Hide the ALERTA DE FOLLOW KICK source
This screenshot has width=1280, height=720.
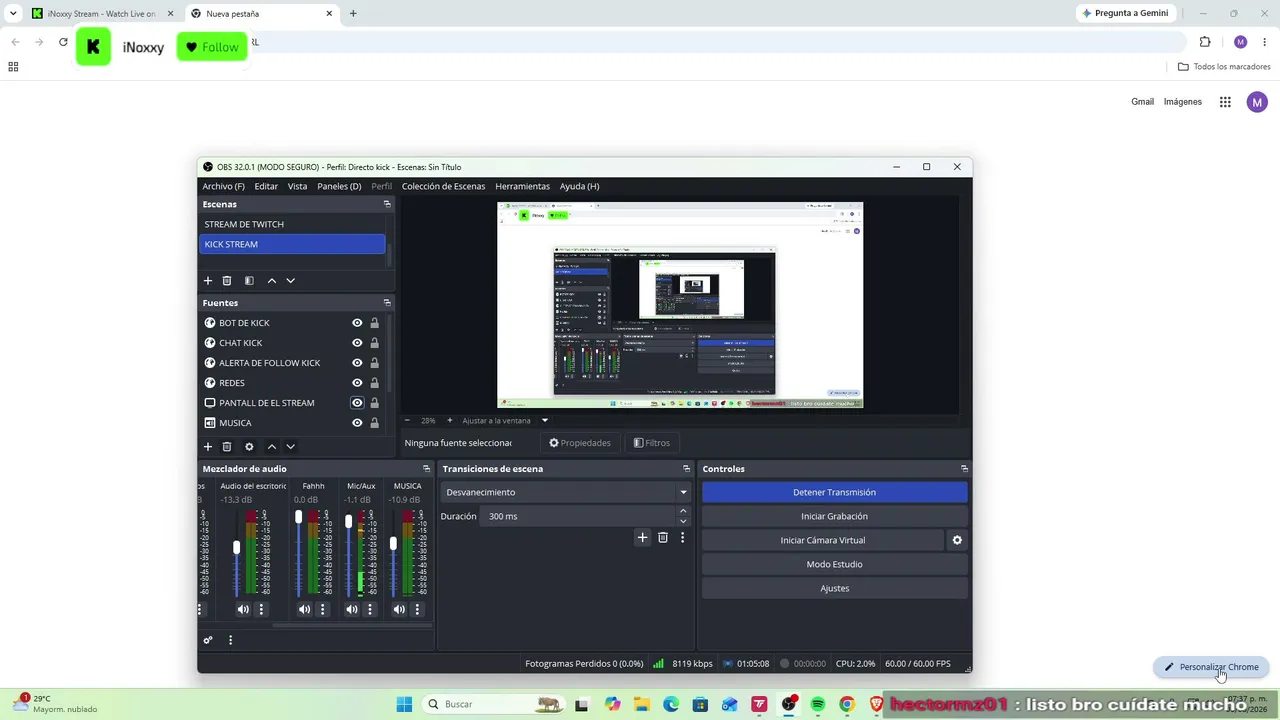357,363
